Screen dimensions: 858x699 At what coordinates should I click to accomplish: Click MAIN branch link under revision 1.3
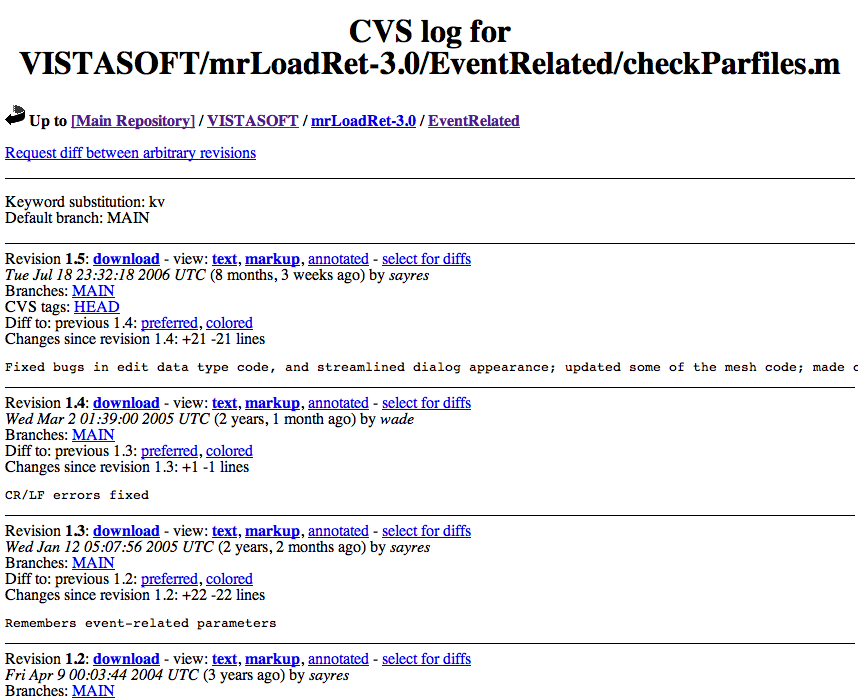(93, 563)
